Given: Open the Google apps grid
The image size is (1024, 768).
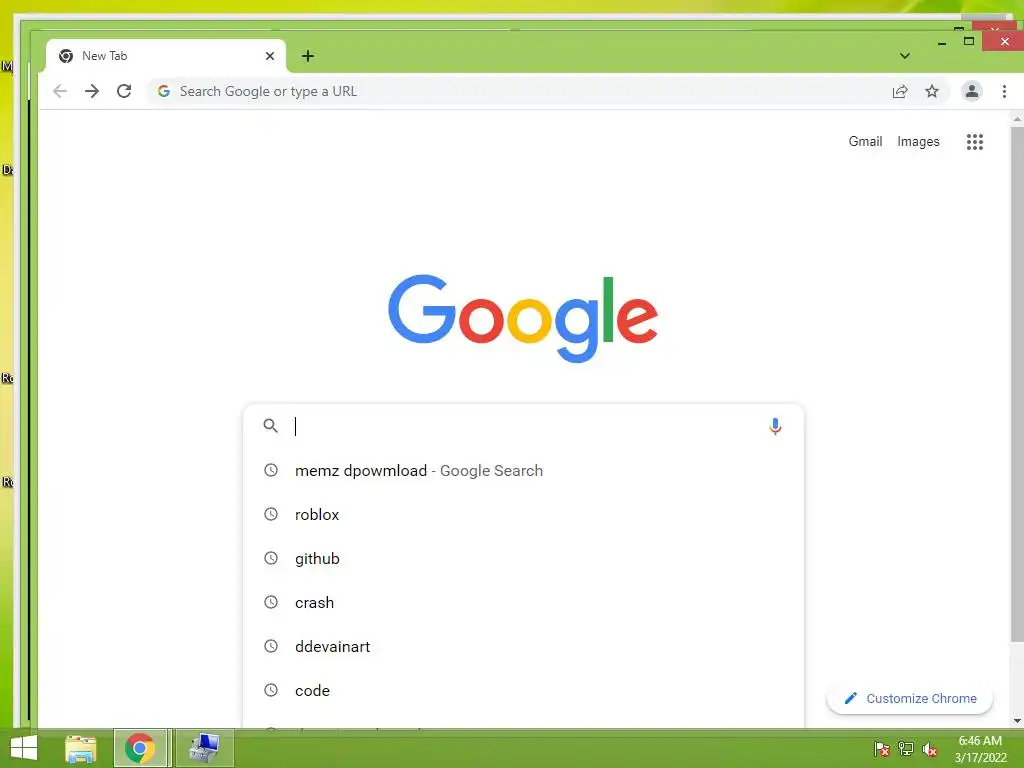Looking at the screenshot, I should 974,142.
